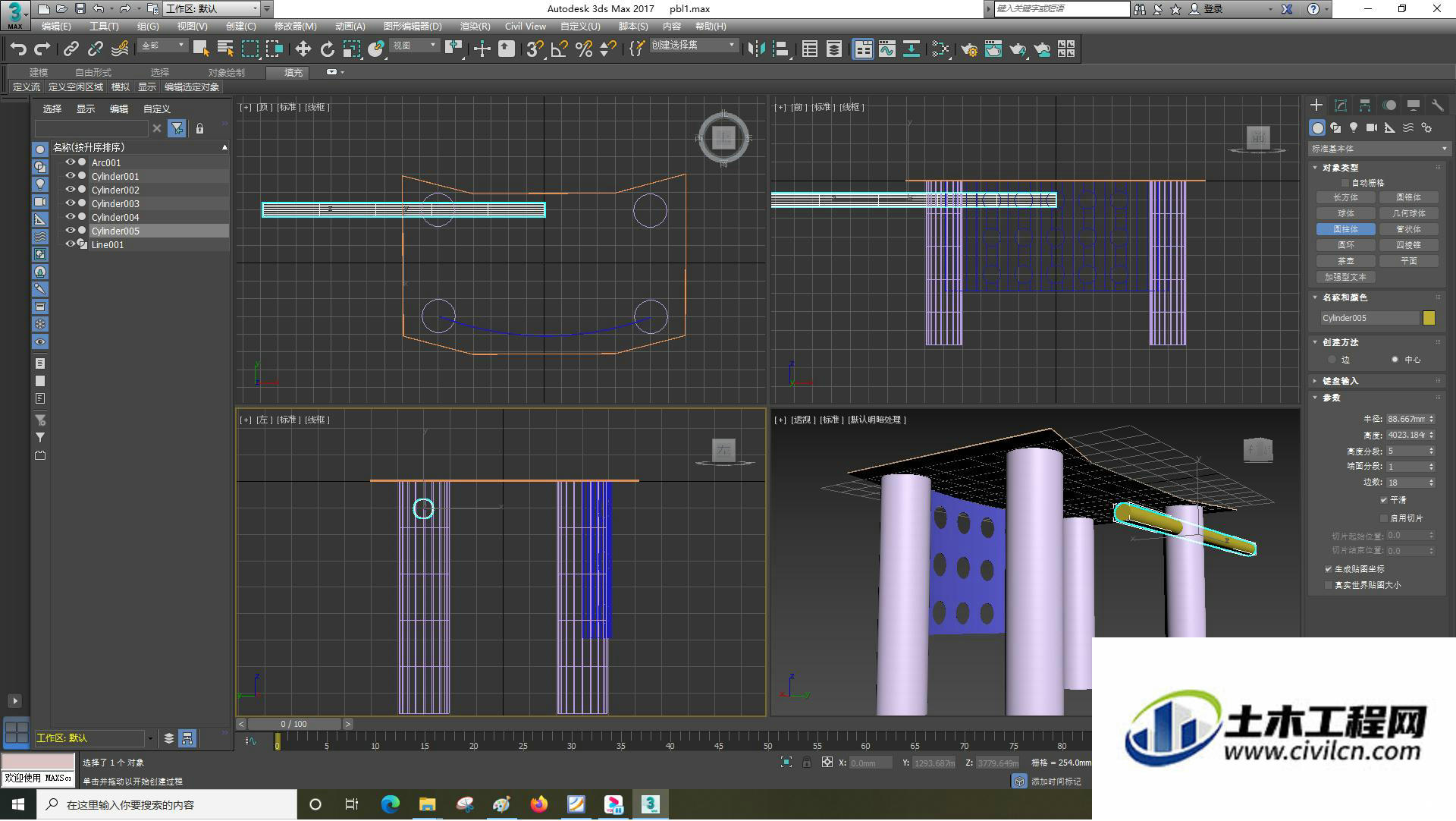Open the 渲染(R) menu
The height and width of the screenshot is (821, 1456).
click(x=475, y=27)
